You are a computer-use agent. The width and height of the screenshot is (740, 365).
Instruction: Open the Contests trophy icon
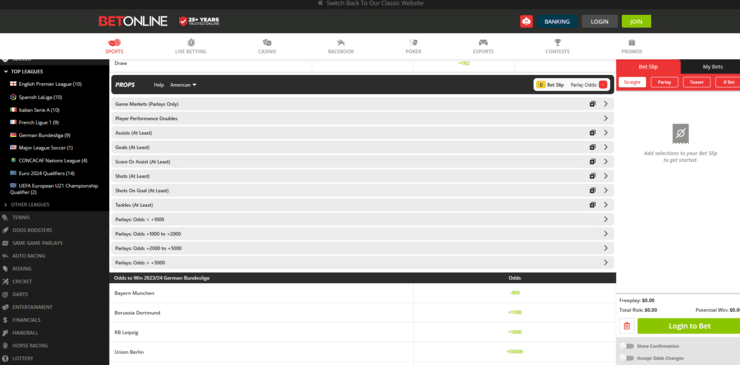pyautogui.click(x=557, y=42)
